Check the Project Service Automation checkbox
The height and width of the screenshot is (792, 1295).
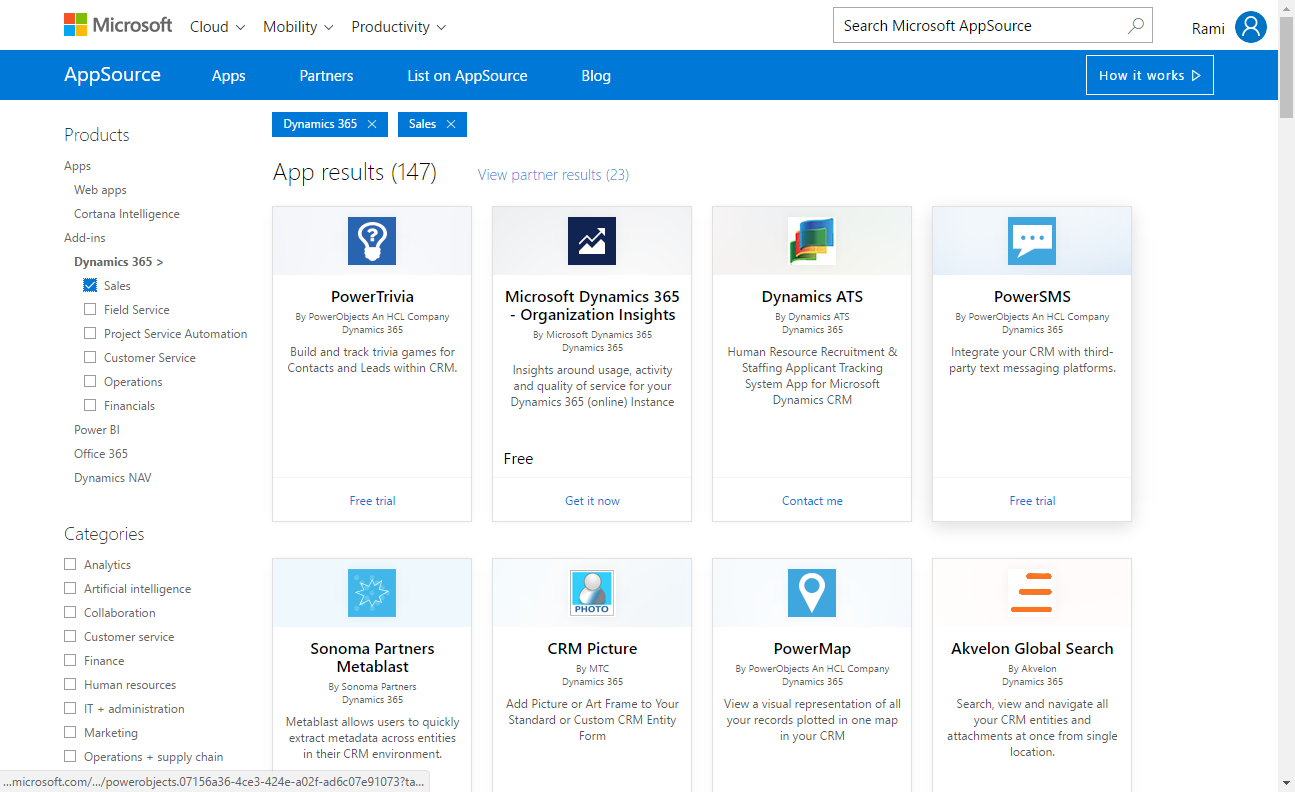(90, 334)
